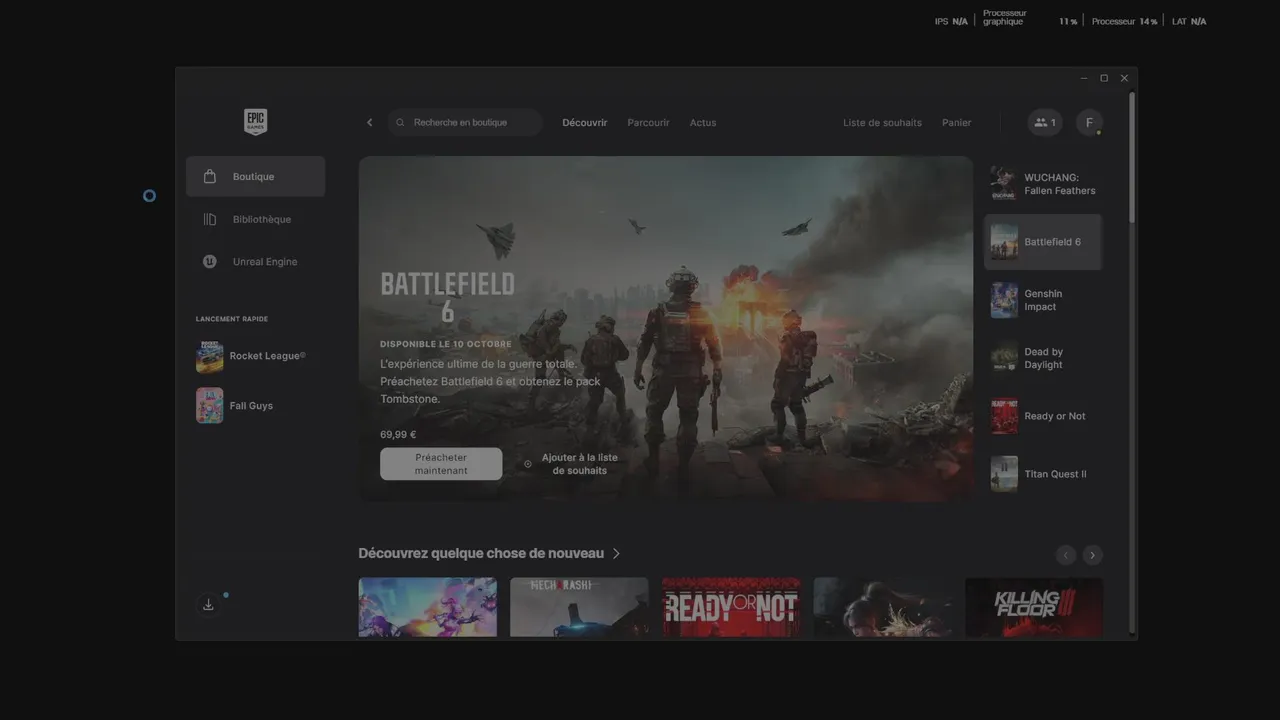Switch to the Parcourir tab
Screen dimensions: 1280x720
(x=648, y=123)
